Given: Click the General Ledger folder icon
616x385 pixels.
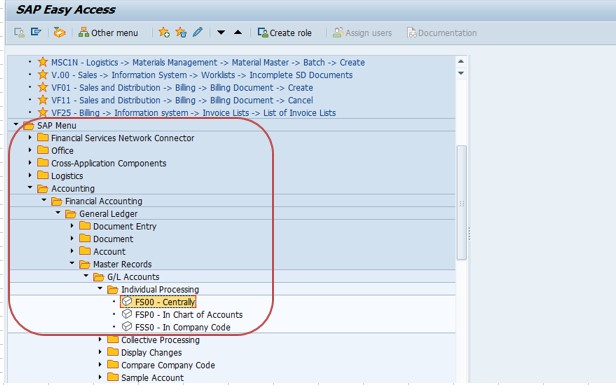Looking at the screenshot, I should (x=71, y=214).
